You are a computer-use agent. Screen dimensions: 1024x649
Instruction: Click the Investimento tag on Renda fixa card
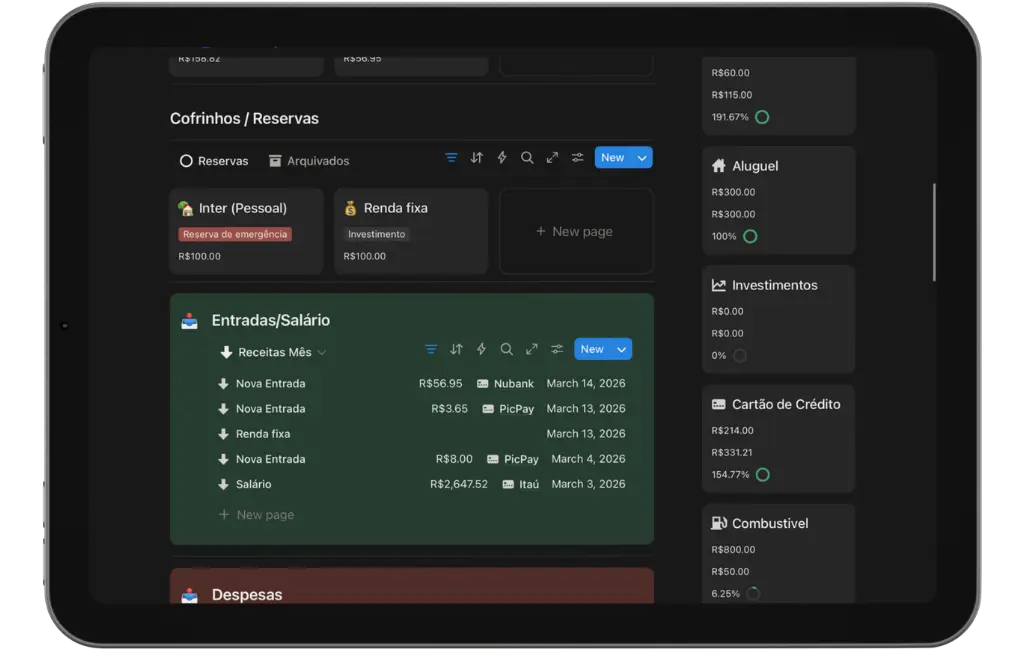[x=376, y=234]
